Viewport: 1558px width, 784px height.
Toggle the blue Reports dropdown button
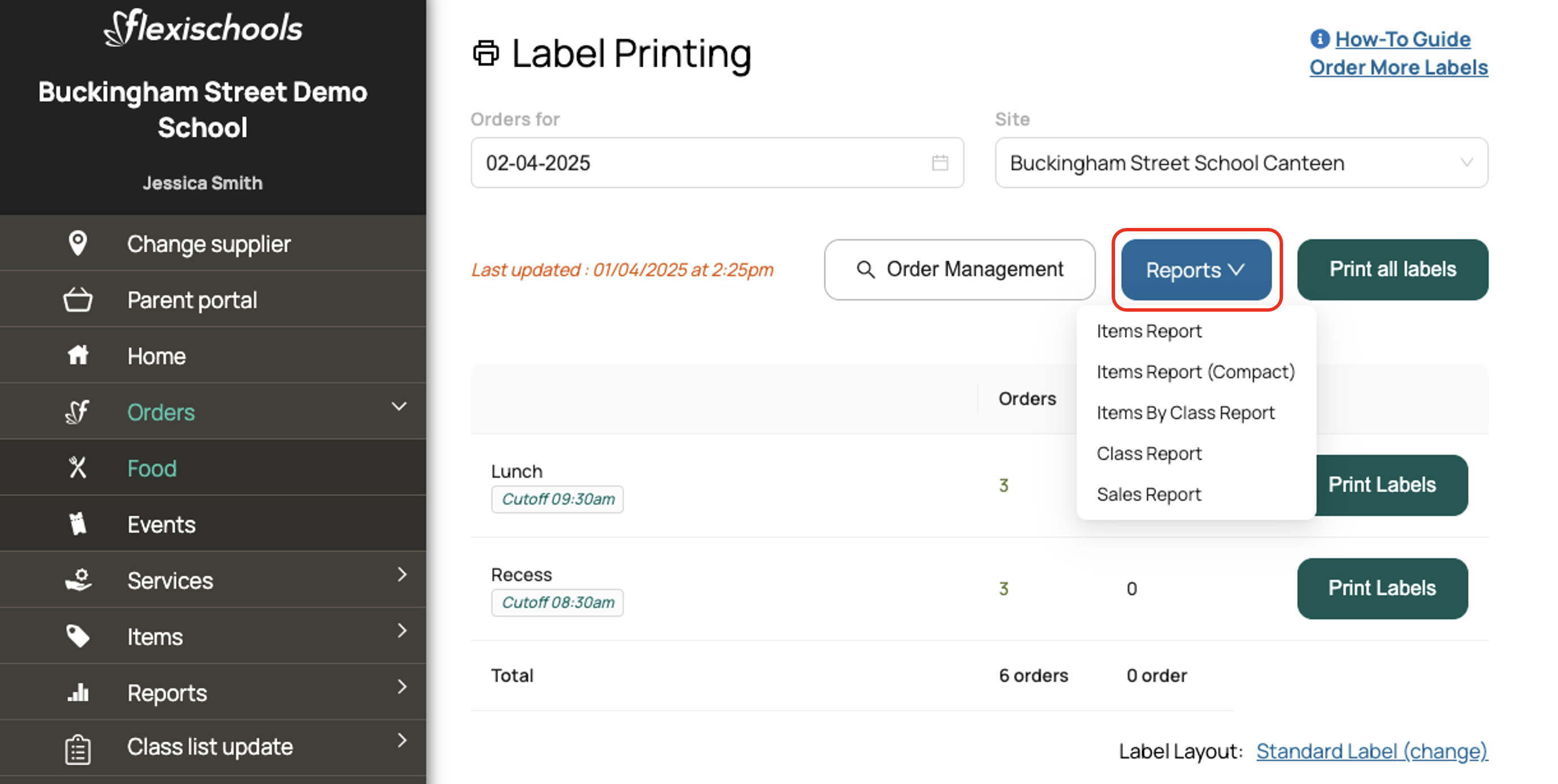point(1196,270)
